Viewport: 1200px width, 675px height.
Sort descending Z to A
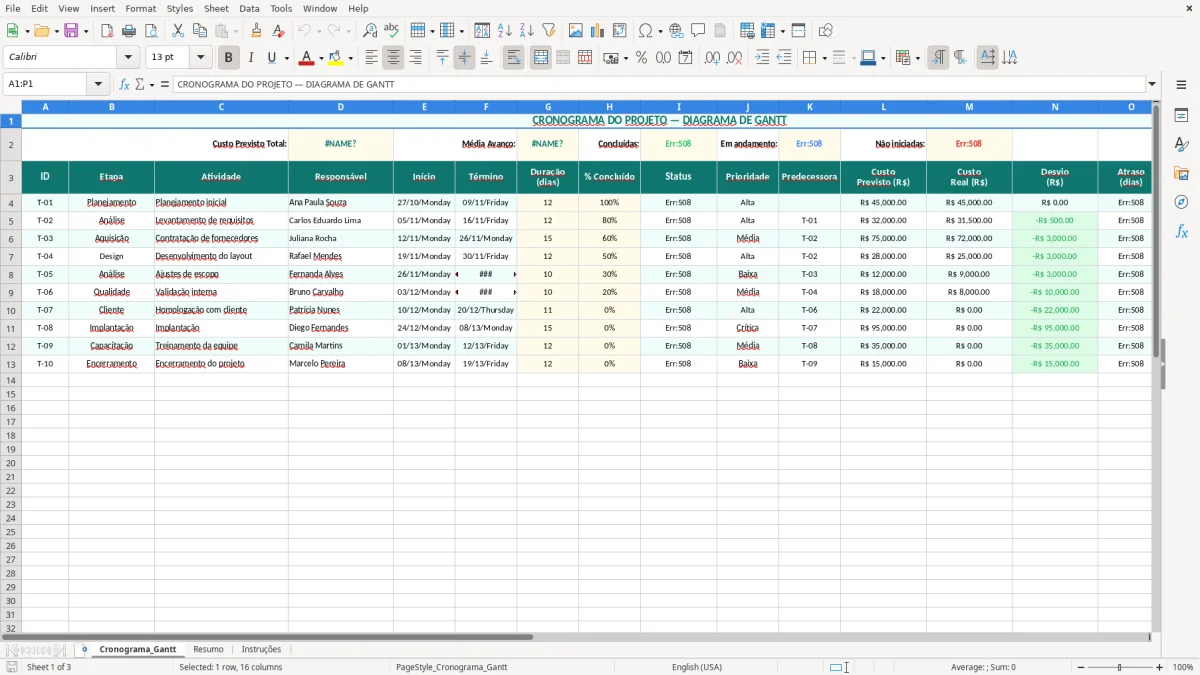click(x=527, y=31)
